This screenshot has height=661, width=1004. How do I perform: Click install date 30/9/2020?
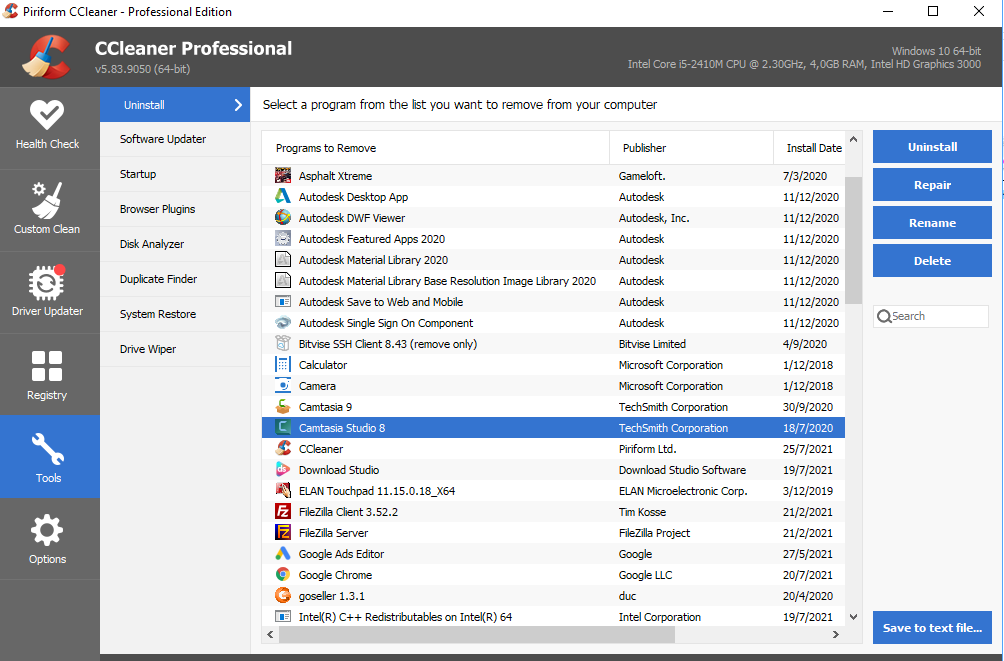(x=807, y=407)
